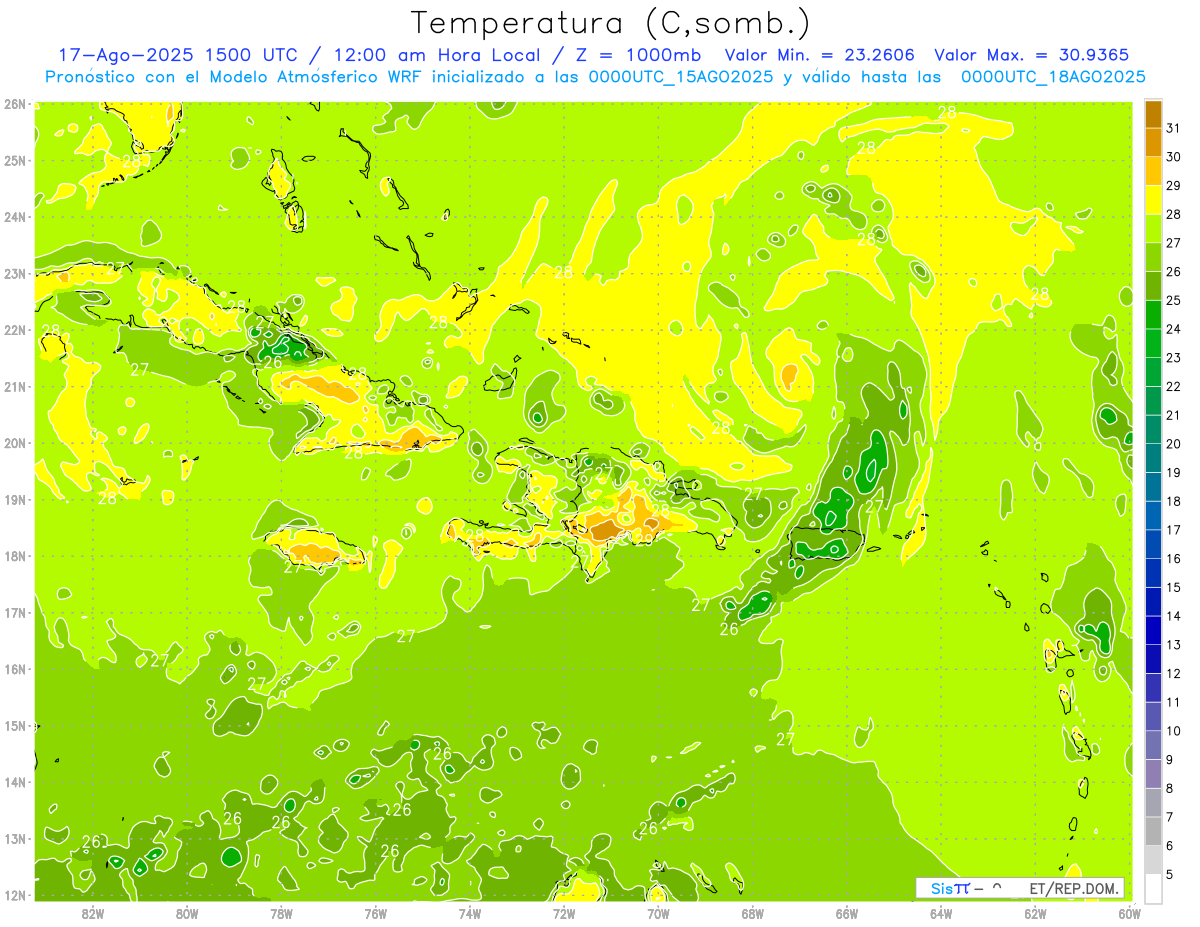This screenshot has height=927, width=1200.
Task: Click the 66W longitude axis label
Action: pyautogui.click(x=847, y=913)
